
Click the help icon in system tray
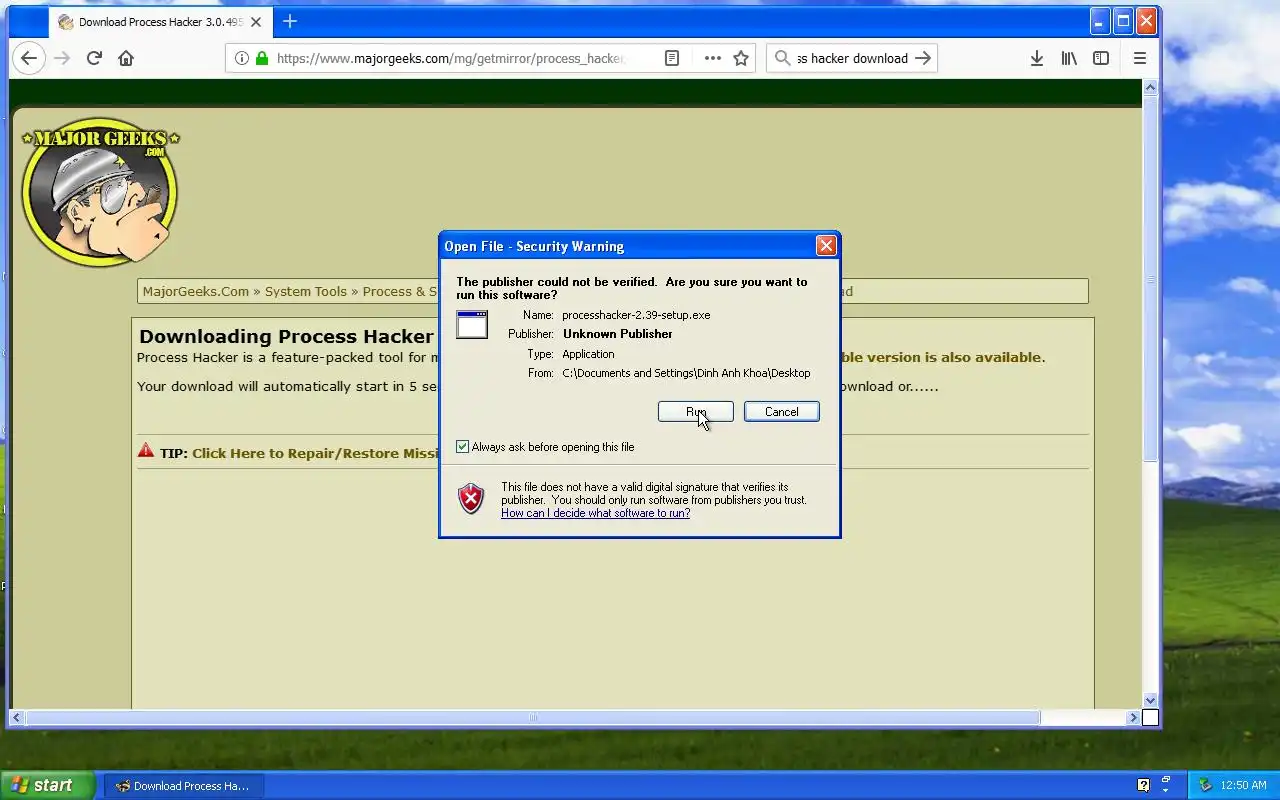[x=1144, y=785]
